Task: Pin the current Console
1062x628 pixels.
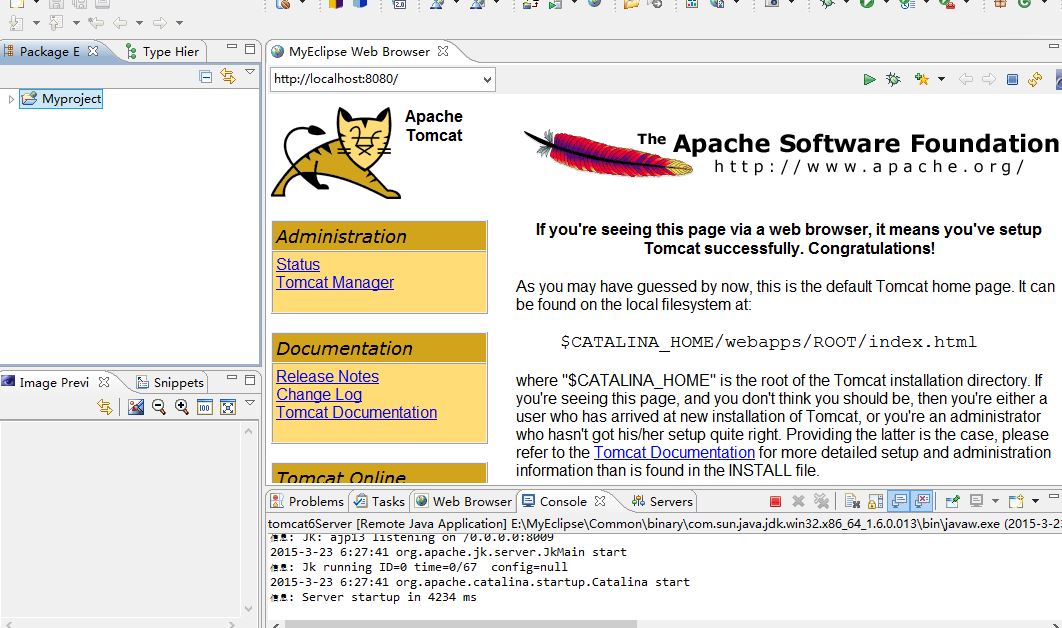Action: tap(952, 501)
